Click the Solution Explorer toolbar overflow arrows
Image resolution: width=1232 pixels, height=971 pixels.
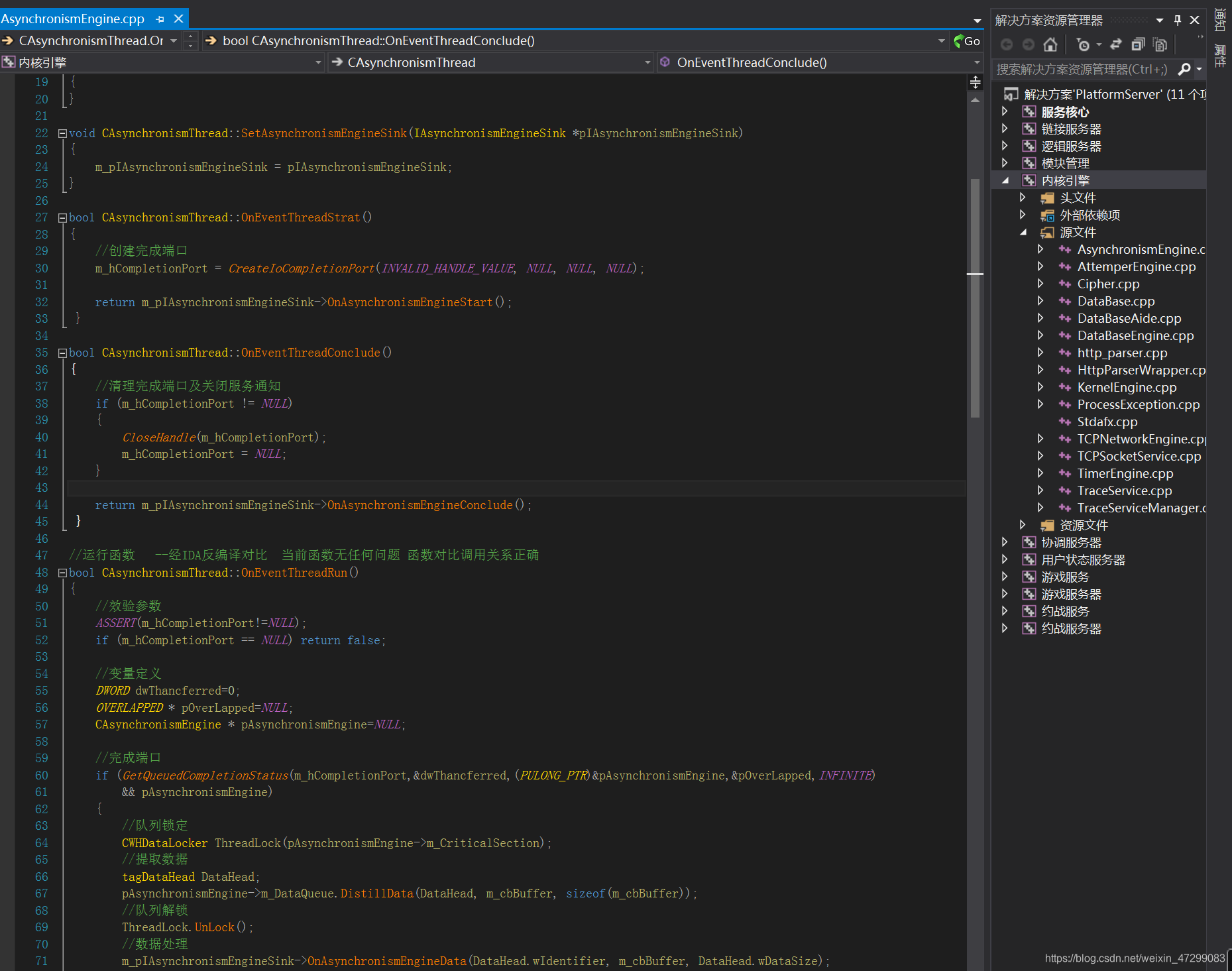[1199, 38]
